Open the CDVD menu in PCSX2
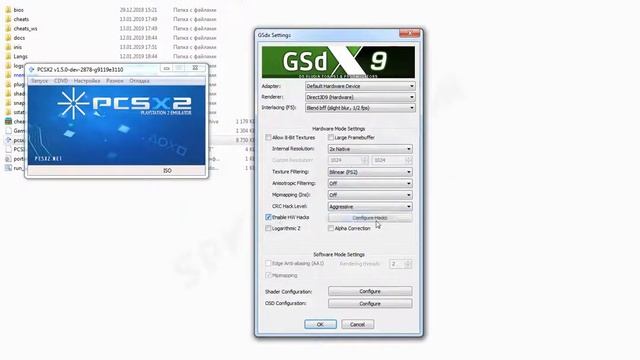Viewport: 640px width, 360px height. click(x=61, y=81)
